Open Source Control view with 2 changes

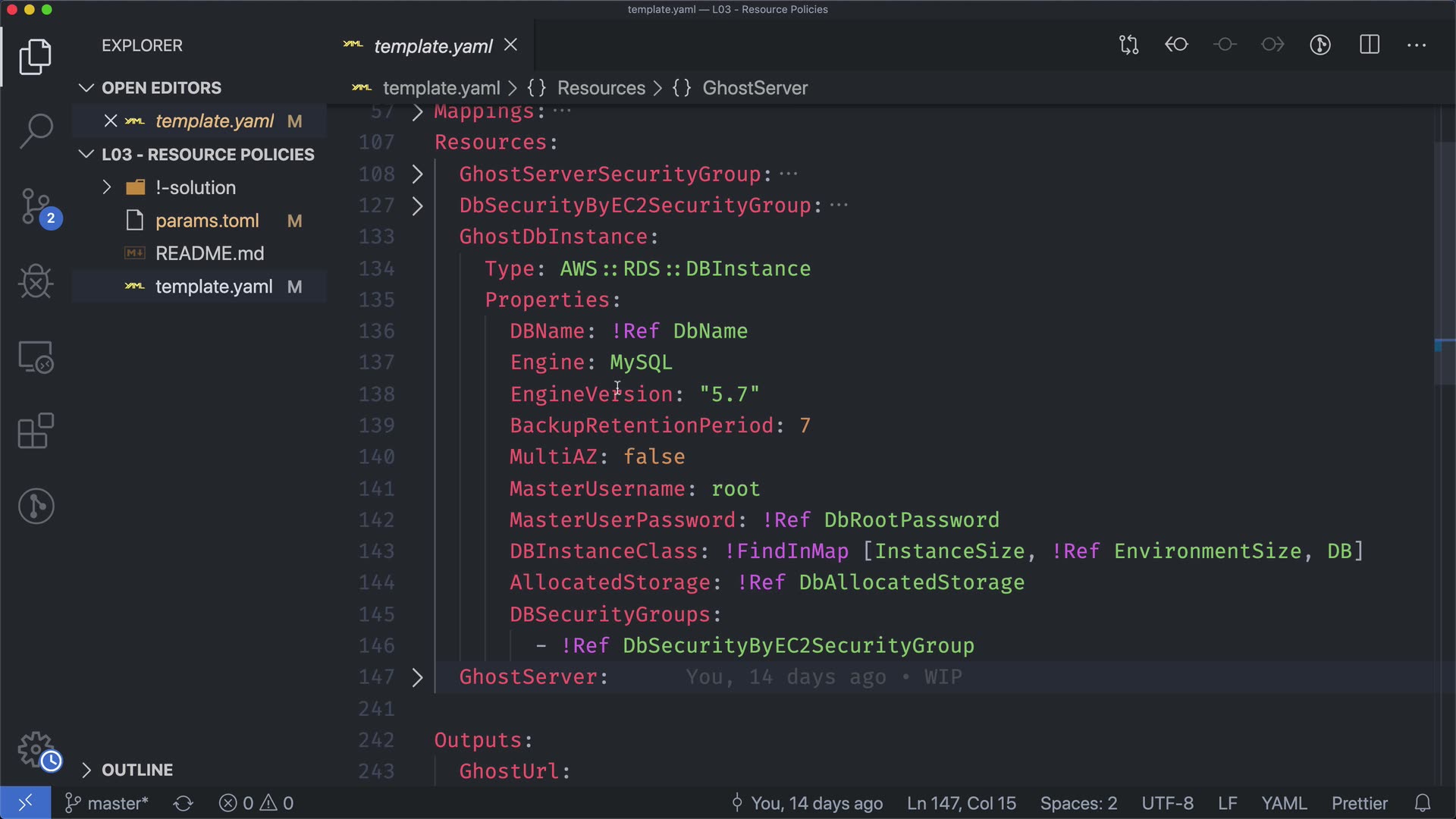point(36,206)
